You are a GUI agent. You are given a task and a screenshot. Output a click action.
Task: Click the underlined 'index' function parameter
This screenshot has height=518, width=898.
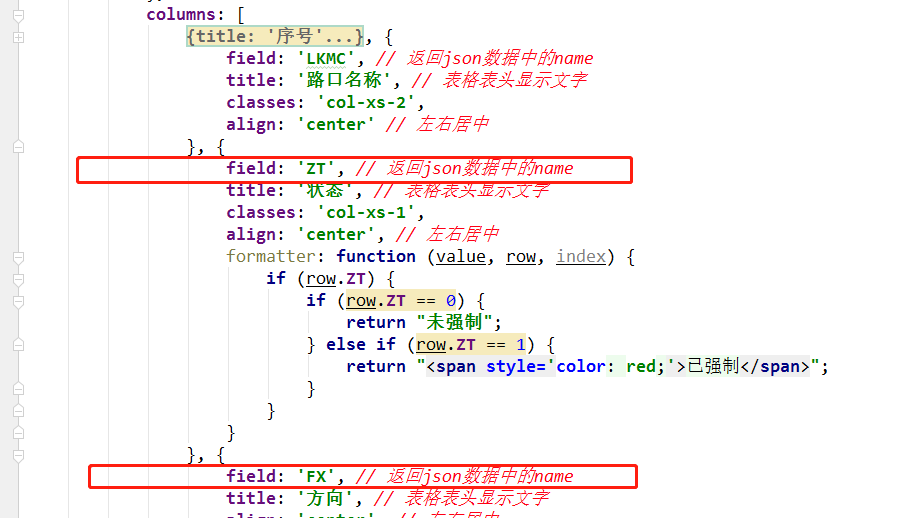[581, 257]
